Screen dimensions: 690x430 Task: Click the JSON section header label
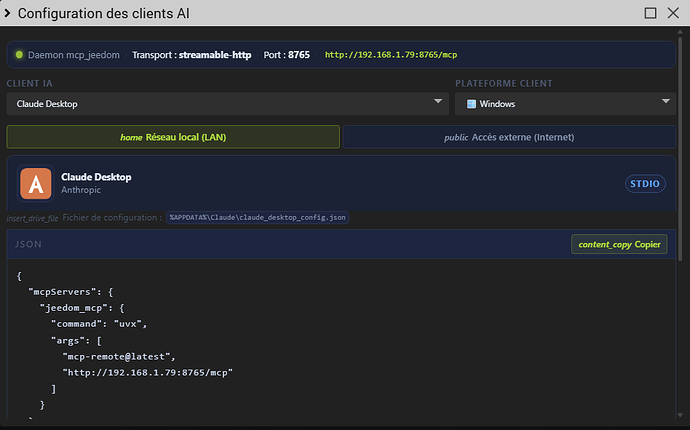(29, 244)
